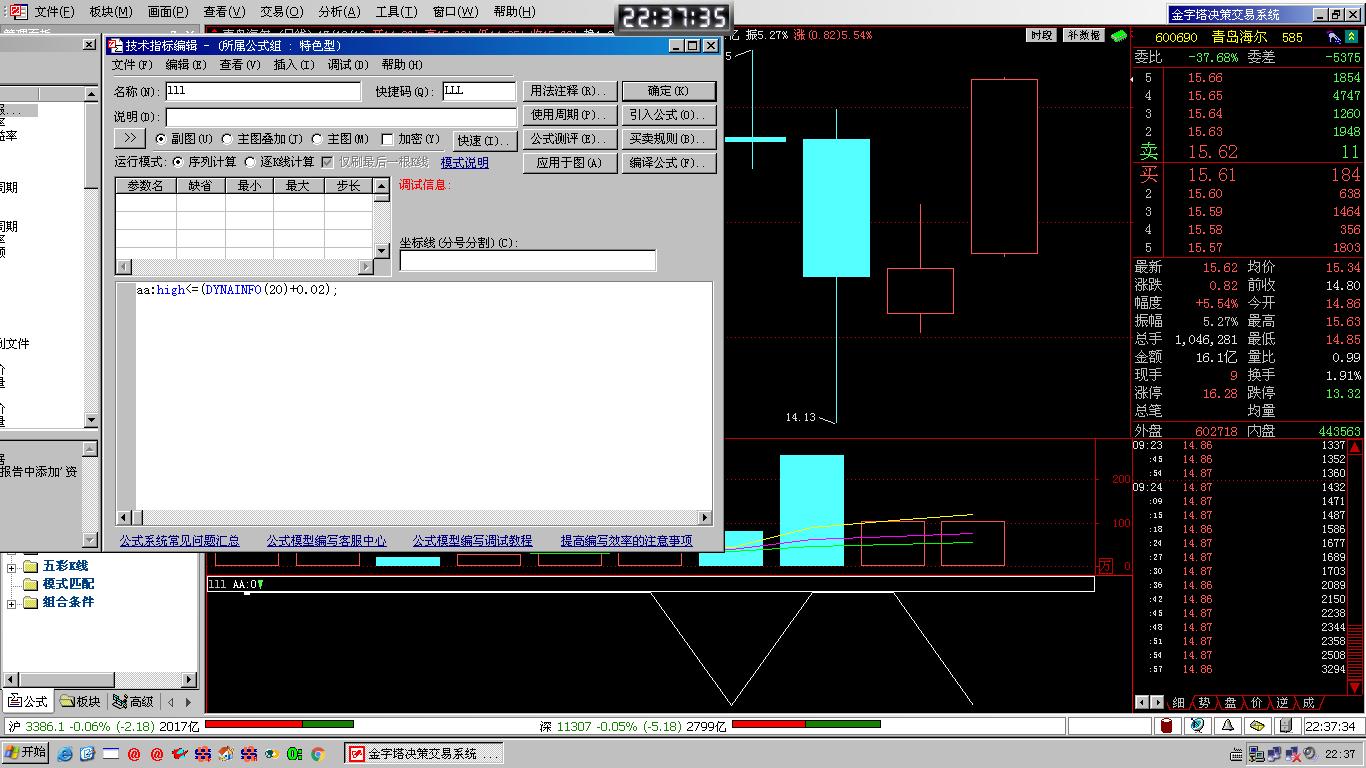Open the 文件 menu in formula editor

132,65
